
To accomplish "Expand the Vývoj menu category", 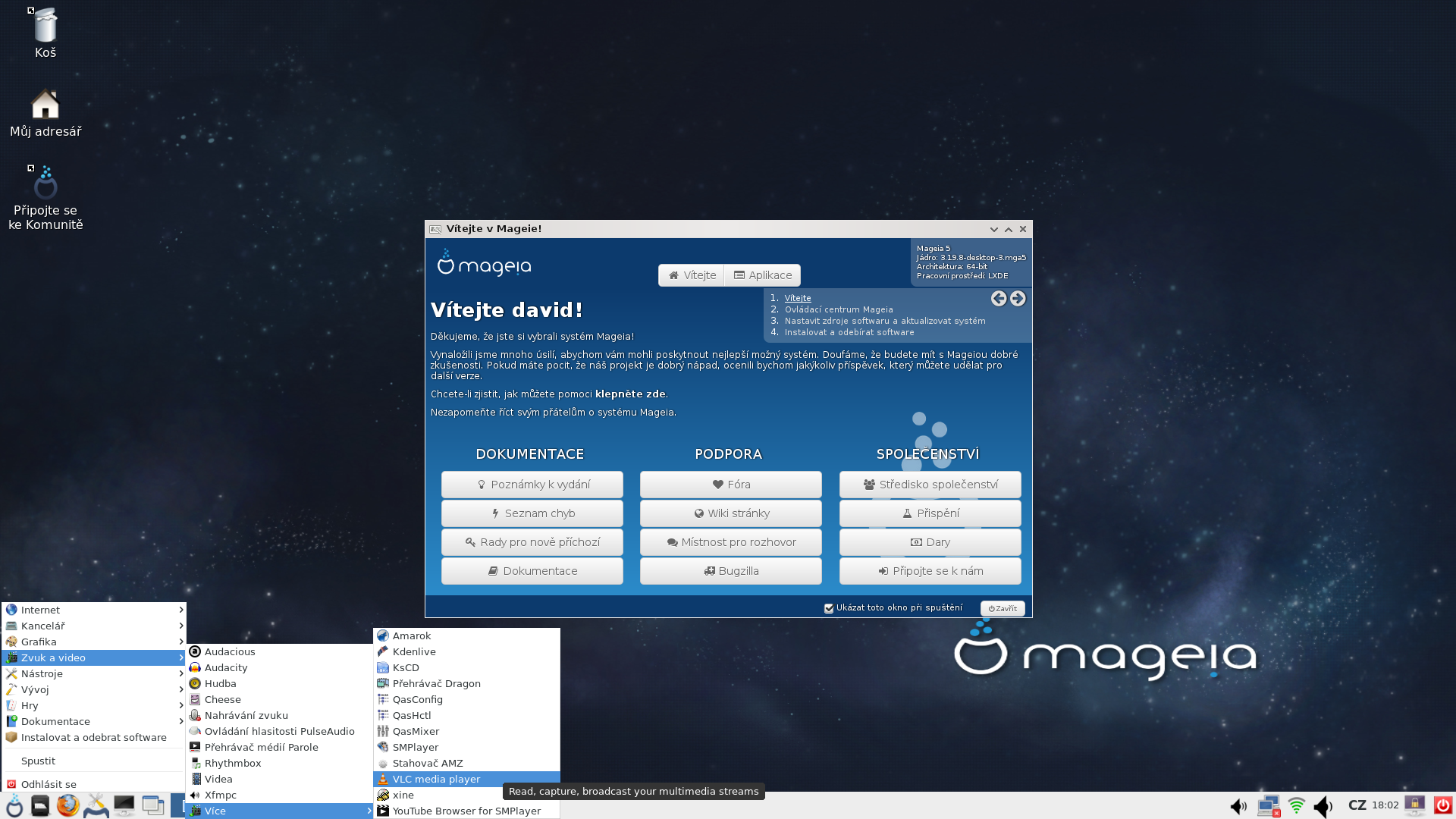I will pyautogui.click(x=94, y=689).
